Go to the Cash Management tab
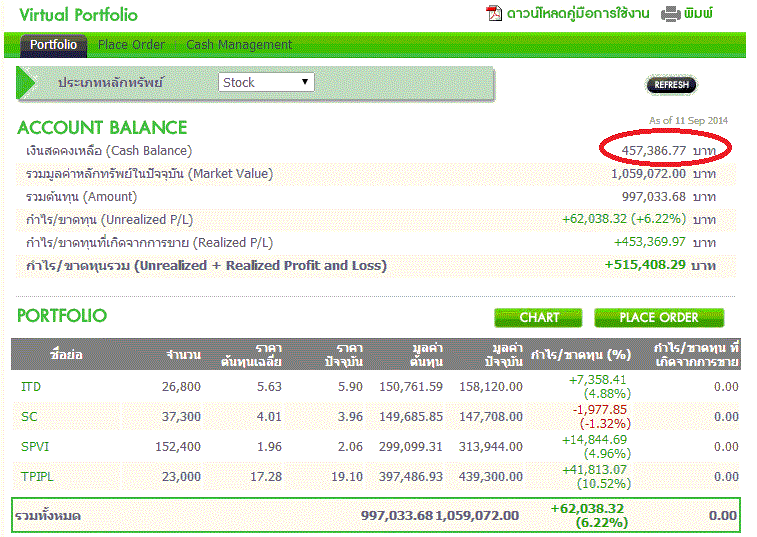Screen dimensions: 757x537 coord(239,45)
